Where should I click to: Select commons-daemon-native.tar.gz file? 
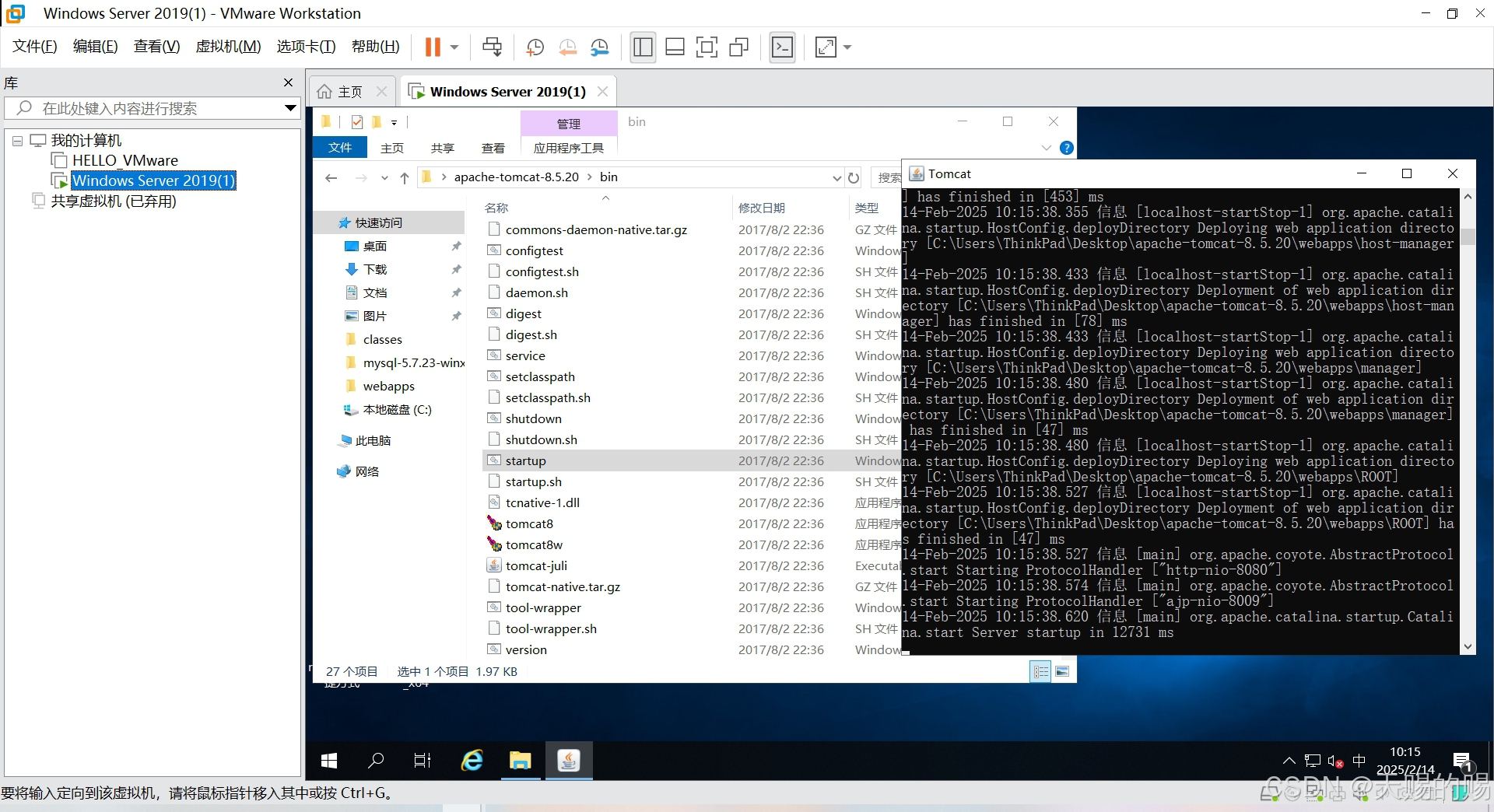[x=596, y=230]
